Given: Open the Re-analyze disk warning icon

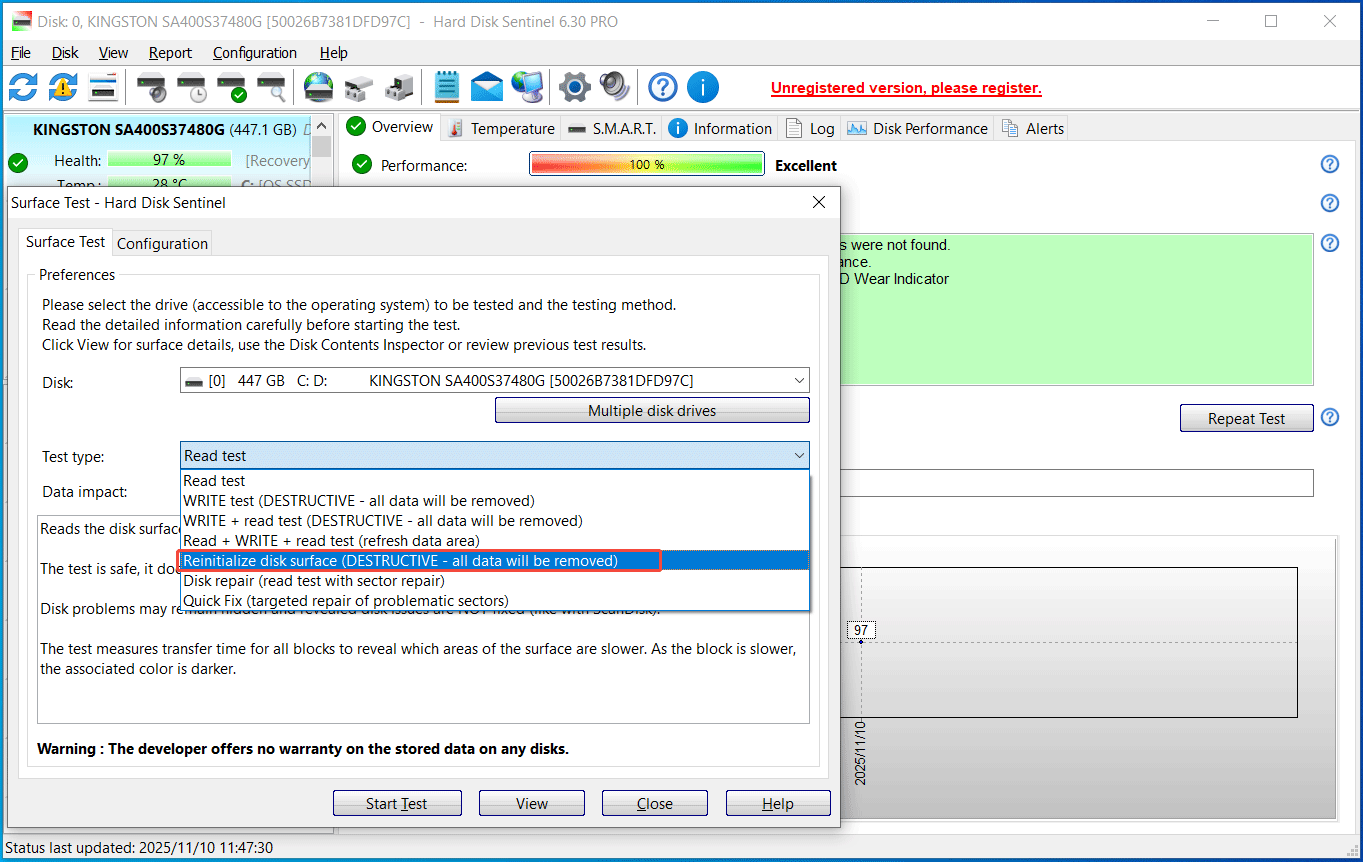Looking at the screenshot, I should coord(61,87).
